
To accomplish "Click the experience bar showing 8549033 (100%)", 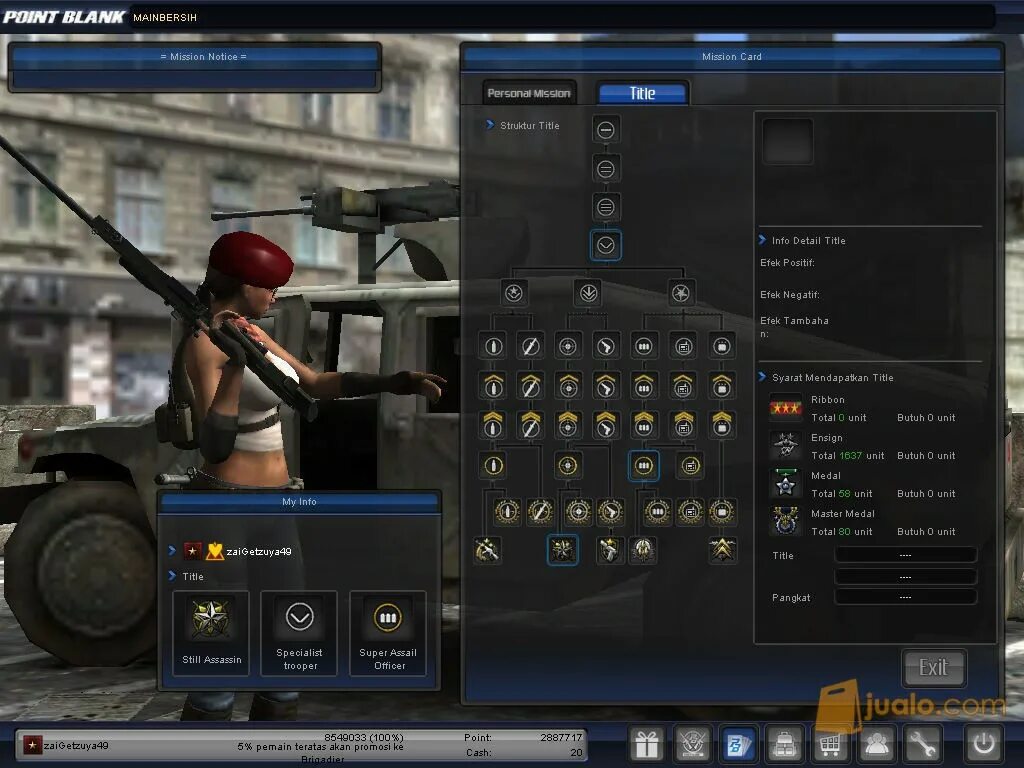I will [x=364, y=737].
